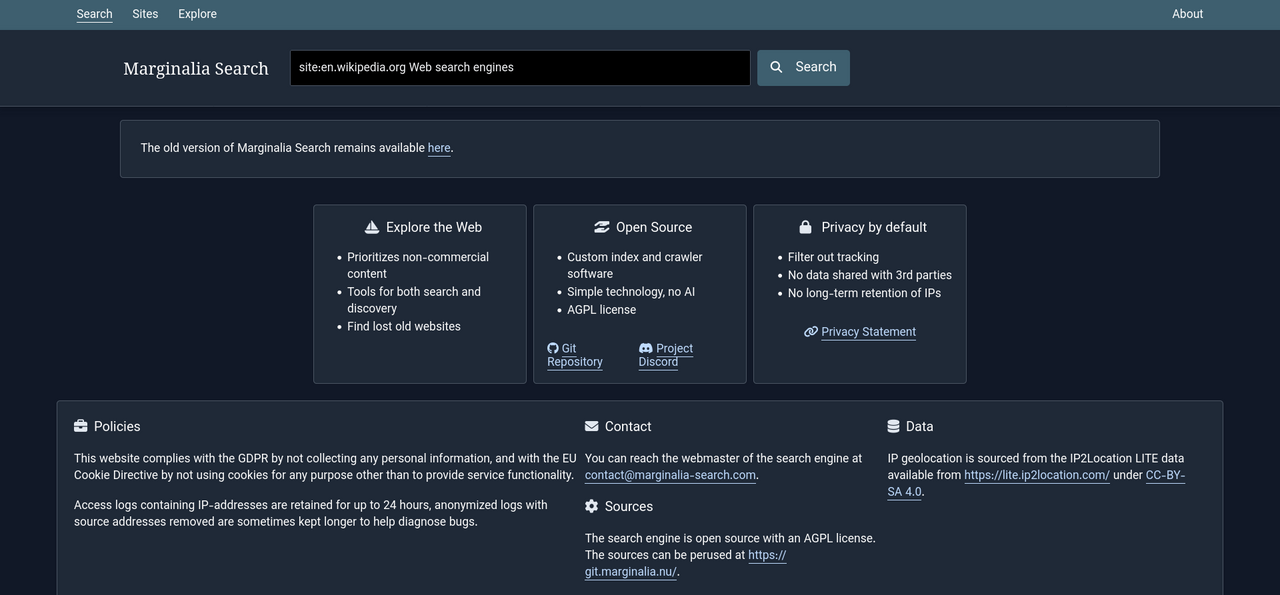Image resolution: width=1280 pixels, height=595 pixels.
Task: Click 'Find lost old websites' bullet text
Action: 404,326
